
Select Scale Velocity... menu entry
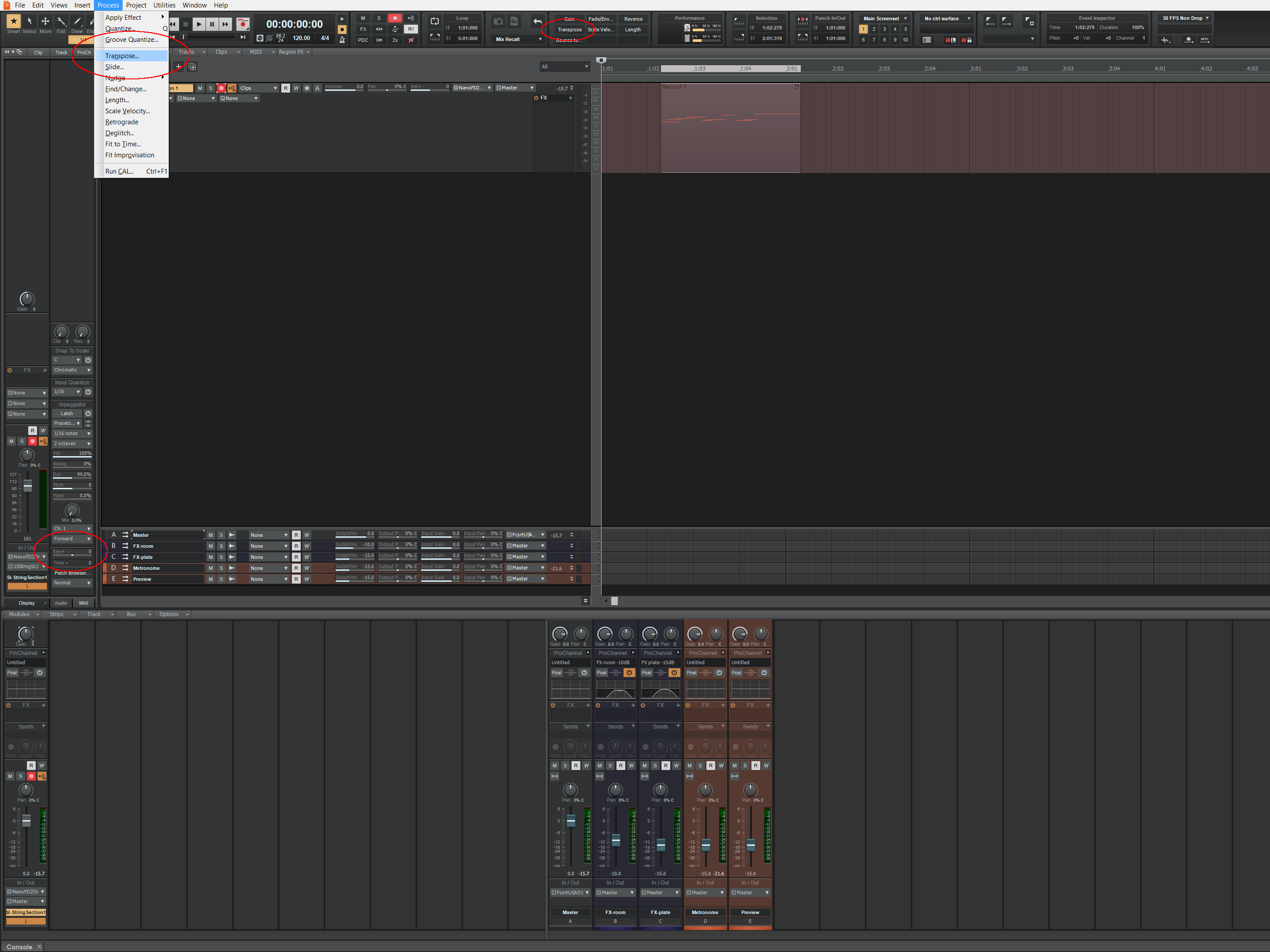127,111
